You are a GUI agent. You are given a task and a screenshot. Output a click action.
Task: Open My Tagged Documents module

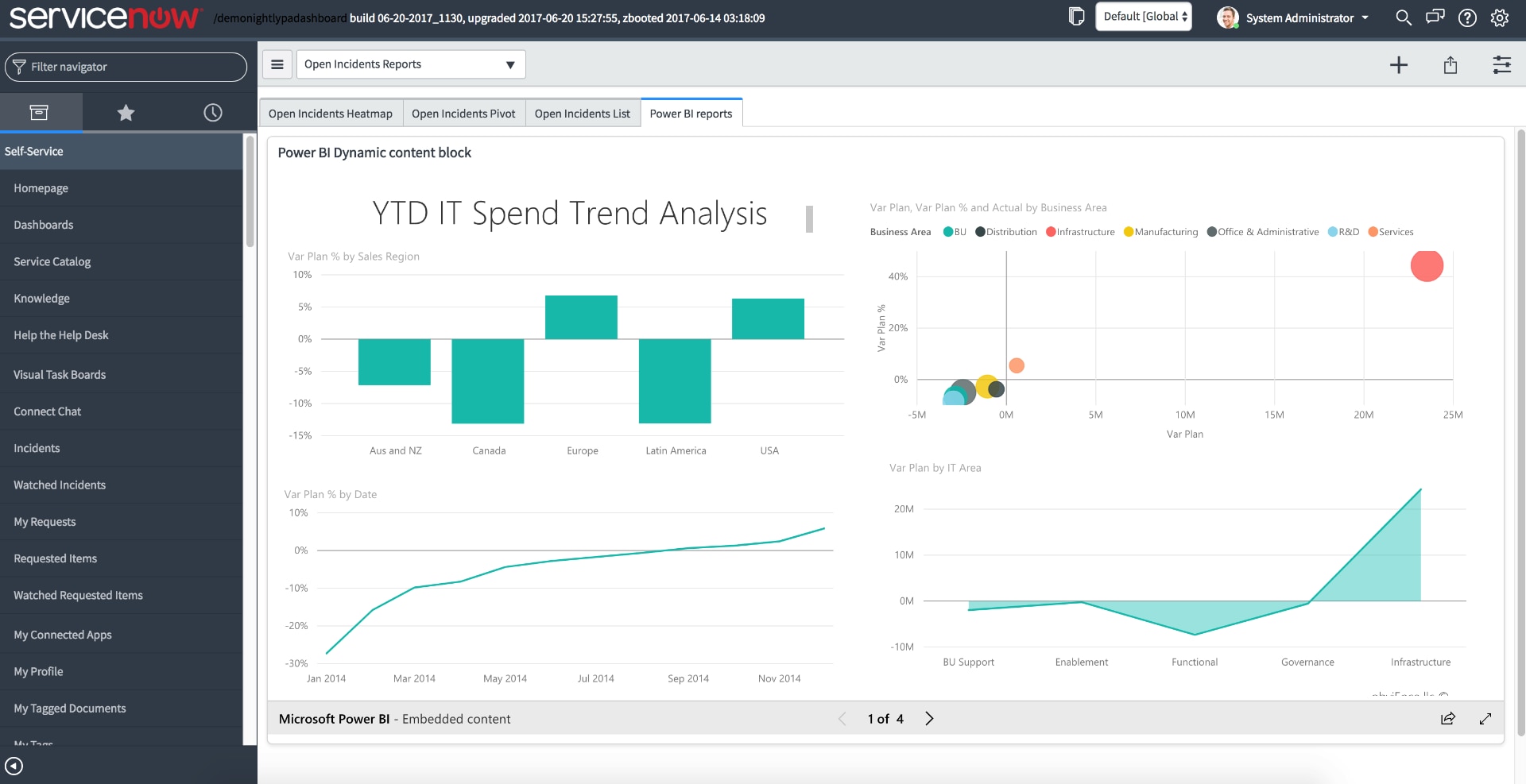click(x=121, y=709)
